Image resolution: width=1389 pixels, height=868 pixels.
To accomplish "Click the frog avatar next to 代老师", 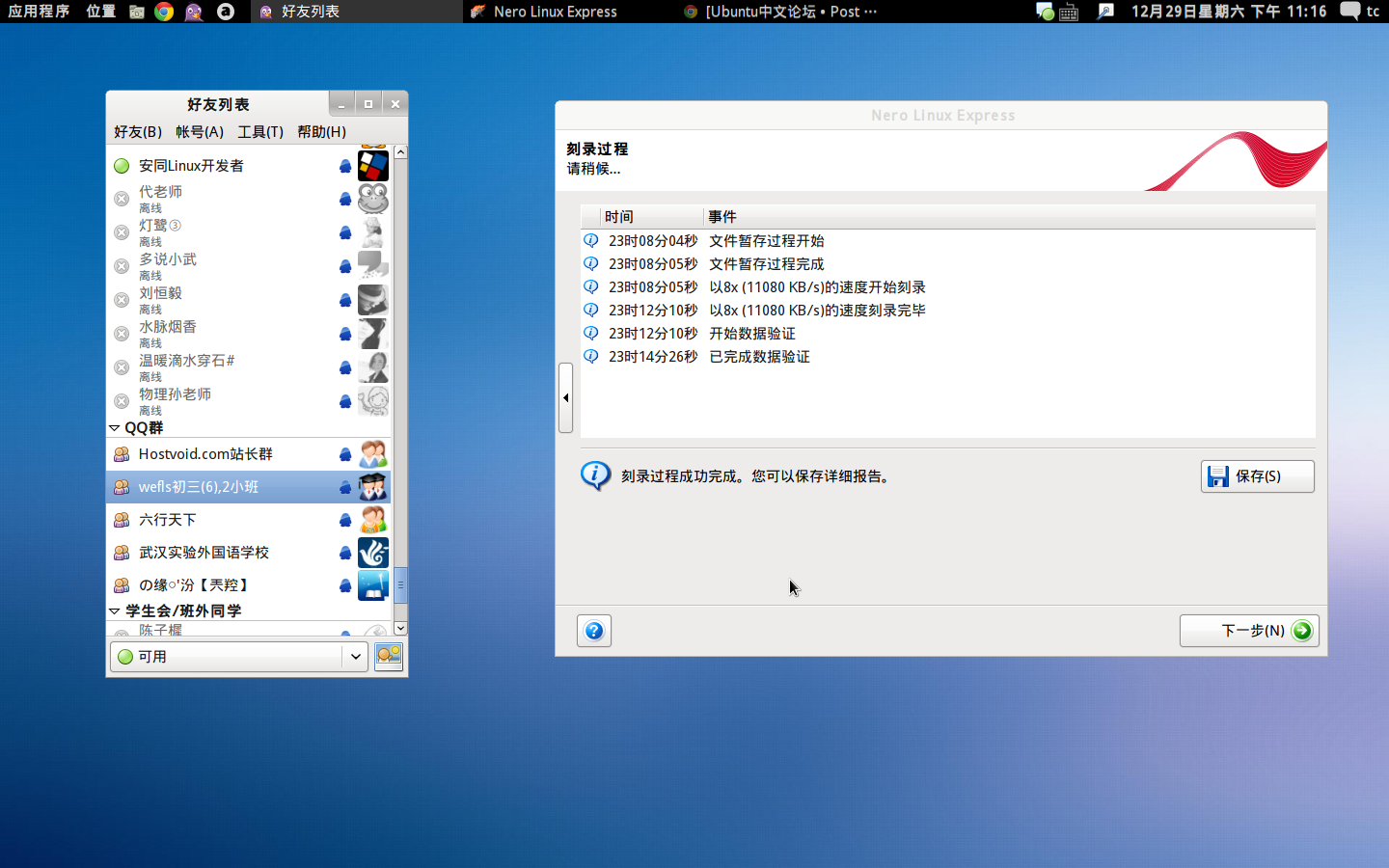I will [373, 199].
